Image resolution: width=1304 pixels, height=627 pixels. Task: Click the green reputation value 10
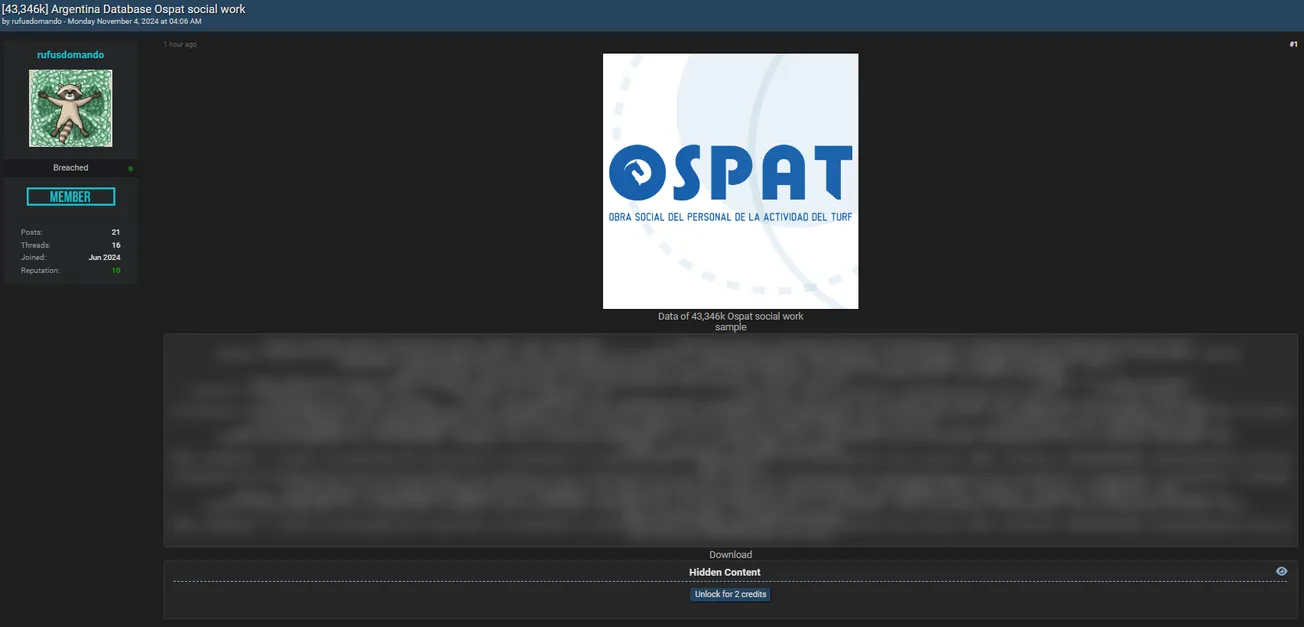point(116,271)
